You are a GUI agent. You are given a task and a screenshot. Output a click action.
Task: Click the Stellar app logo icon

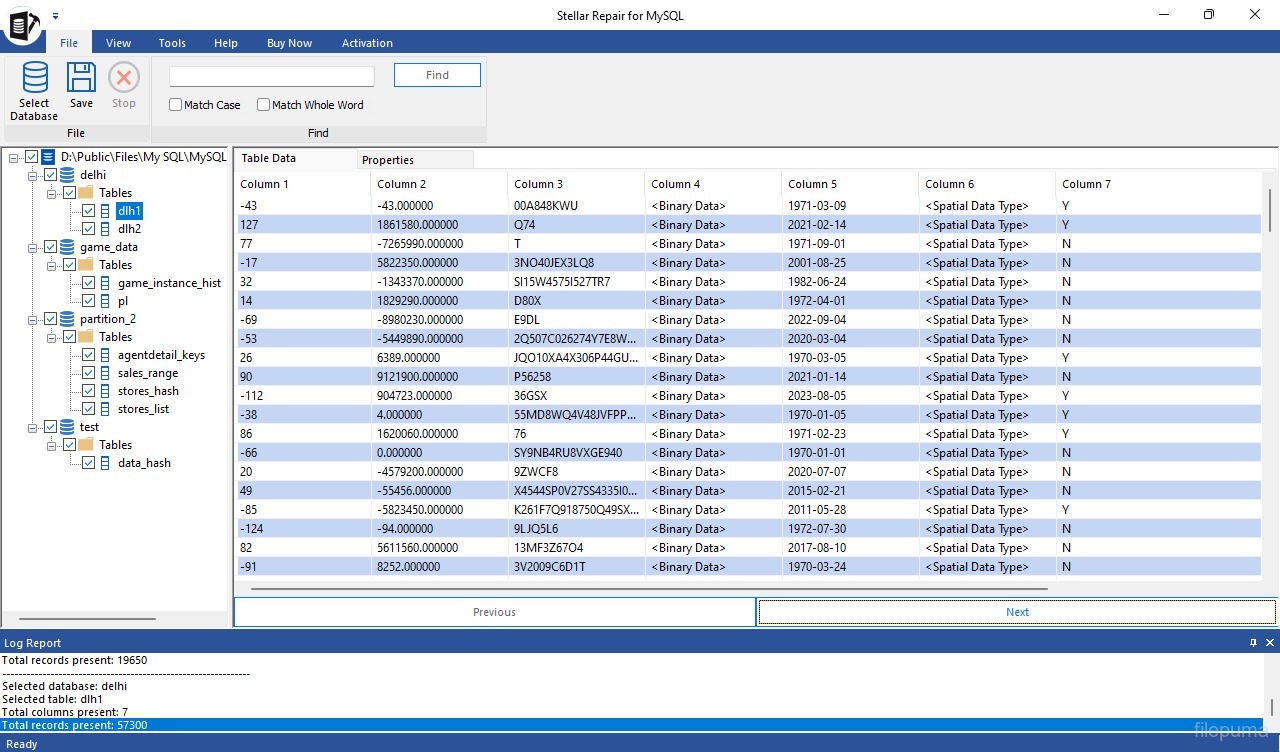(x=22, y=25)
